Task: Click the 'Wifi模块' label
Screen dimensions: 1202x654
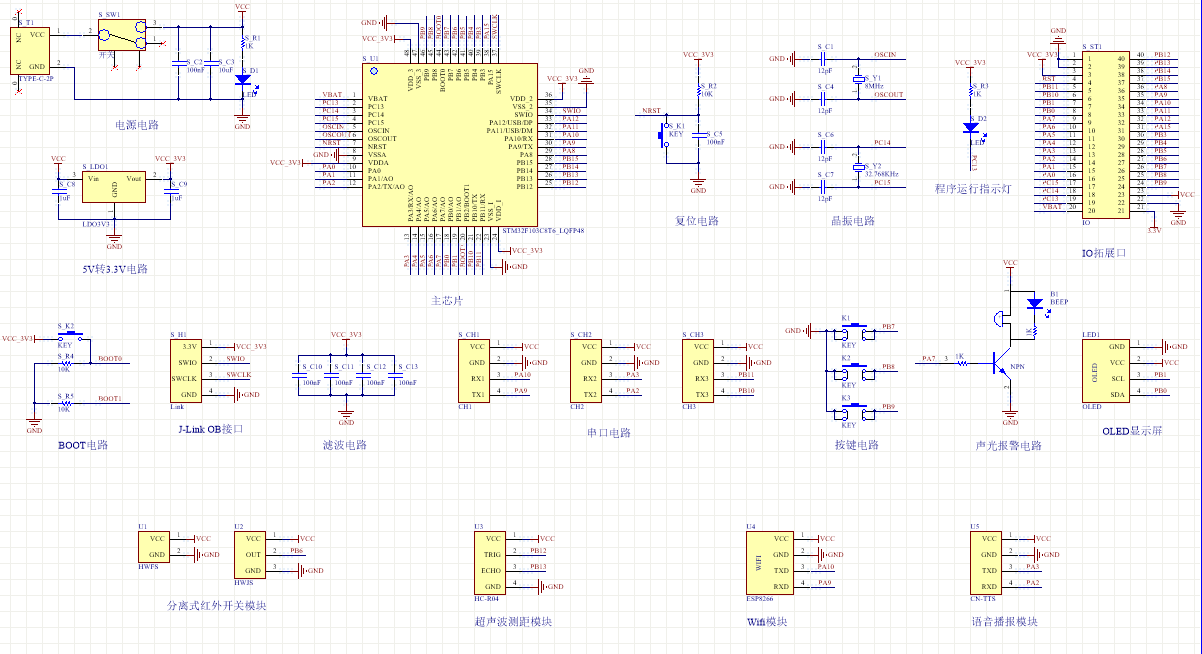Action: tap(768, 621)
